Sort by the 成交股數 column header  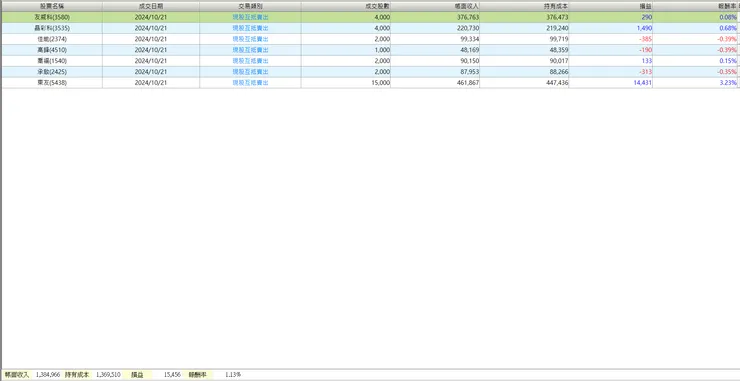[x=346, y=7]
